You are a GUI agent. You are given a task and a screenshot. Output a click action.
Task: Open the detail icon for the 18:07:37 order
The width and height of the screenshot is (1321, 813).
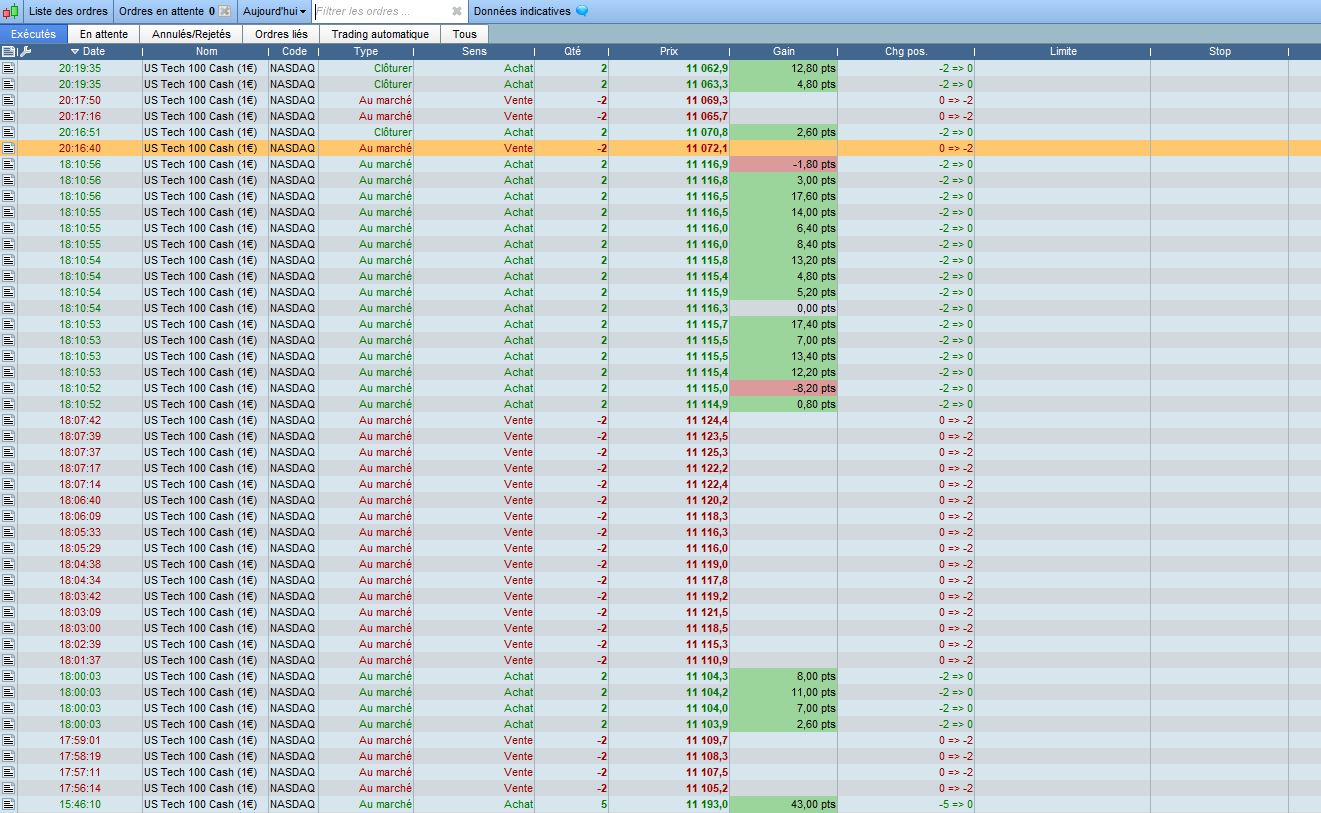pos(9,452)
